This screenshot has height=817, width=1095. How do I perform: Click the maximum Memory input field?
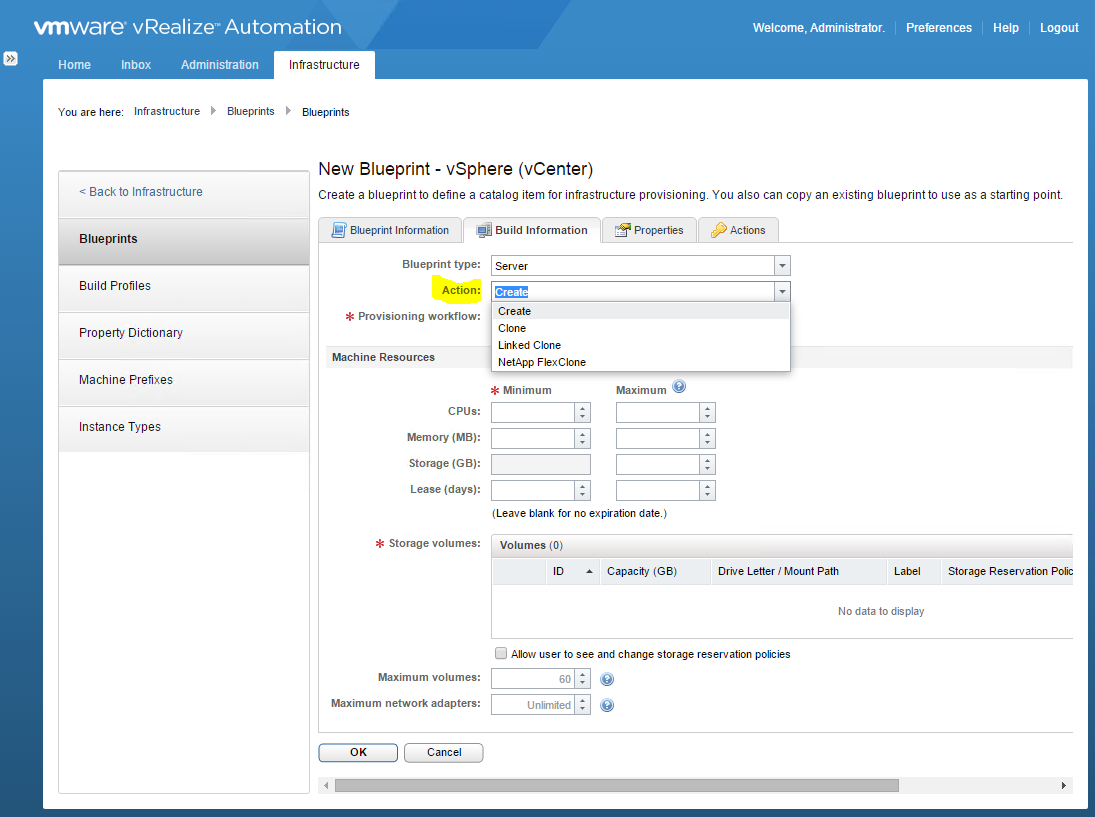tap(659, 438)
